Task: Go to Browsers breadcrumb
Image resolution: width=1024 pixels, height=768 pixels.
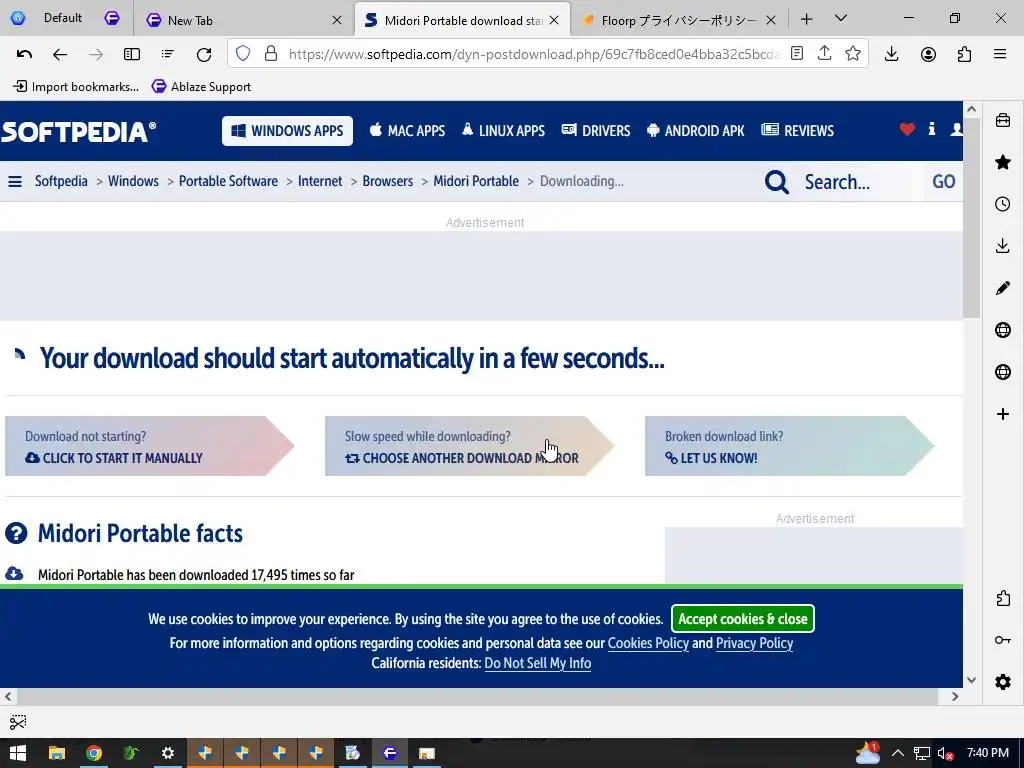Action: tap(387, 181)
